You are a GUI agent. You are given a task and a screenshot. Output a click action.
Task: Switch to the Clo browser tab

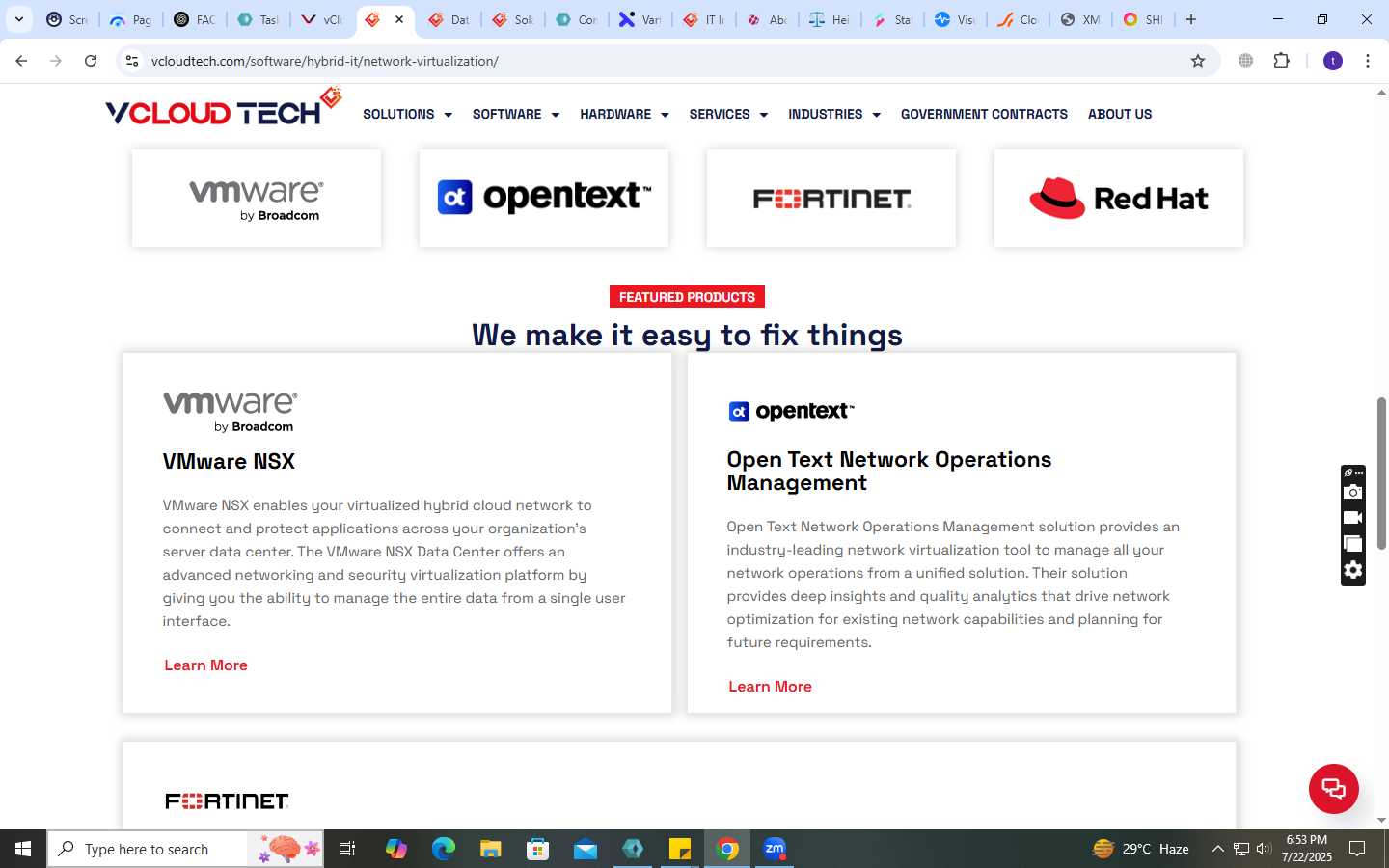pos(1018,19)
